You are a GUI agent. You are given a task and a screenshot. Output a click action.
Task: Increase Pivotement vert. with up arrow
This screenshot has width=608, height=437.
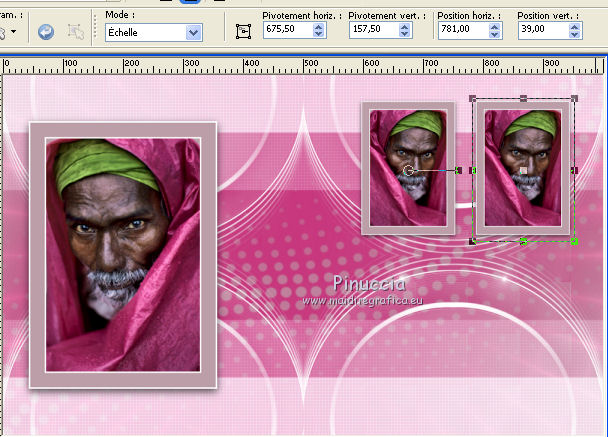[x=404, y=26]
